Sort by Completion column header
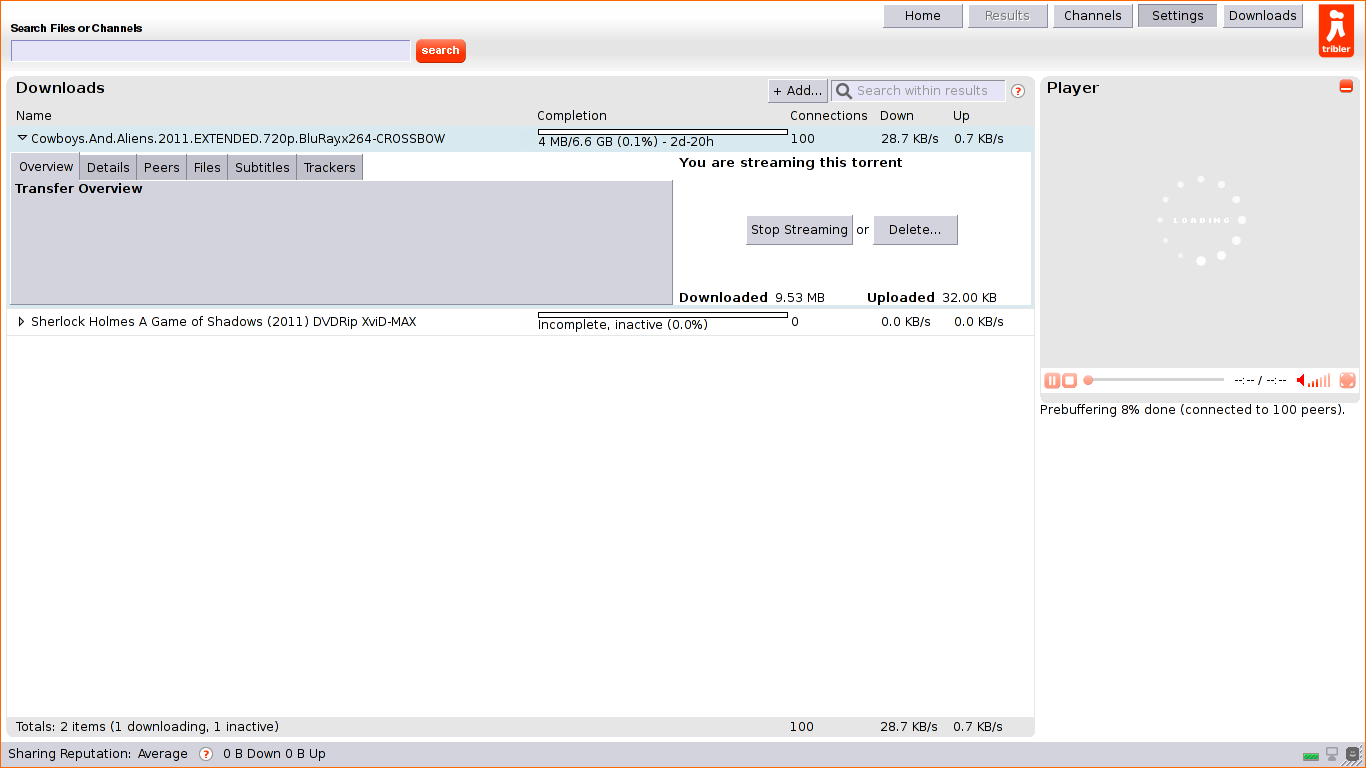Image resolution: width=1366 pixels, height=768 pixels. tap(572, 116)
